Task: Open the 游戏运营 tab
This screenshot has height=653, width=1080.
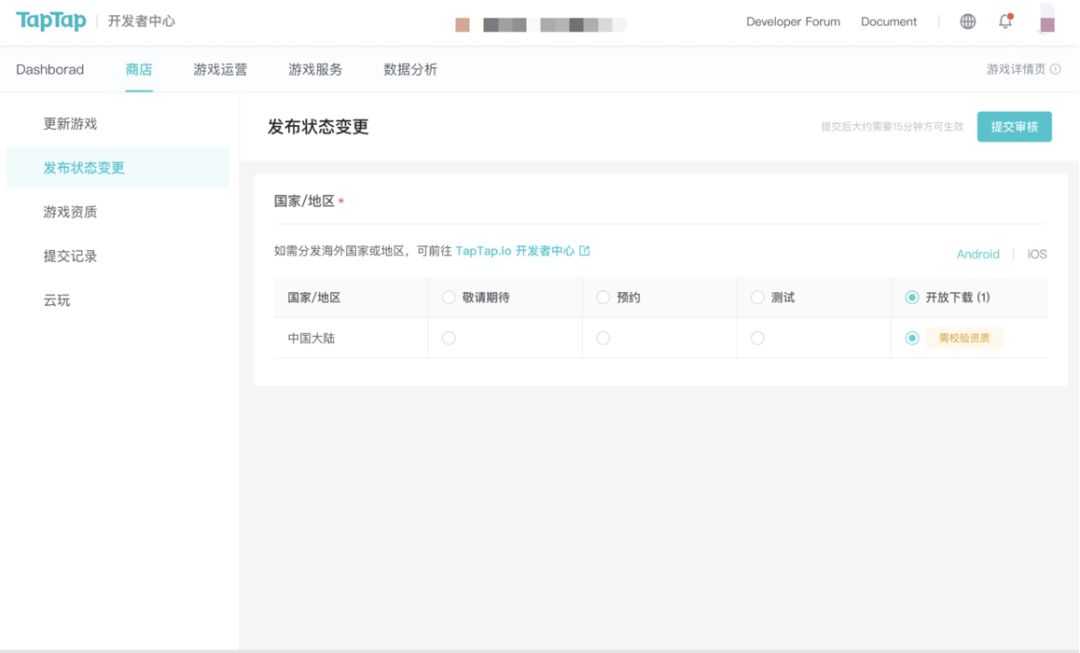Action: click(220, 70)
